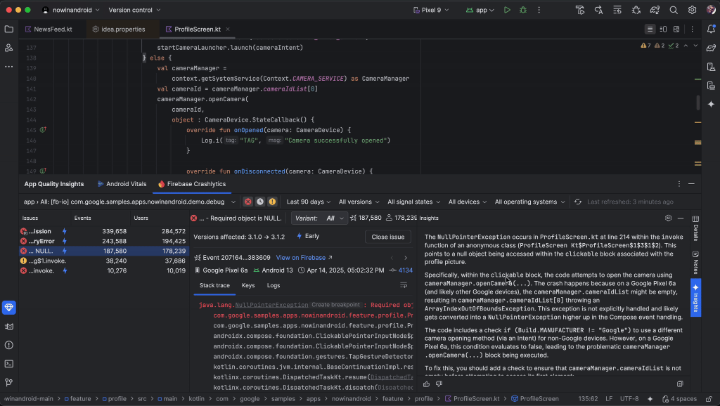Open Logcat tool window icon
The image size is (720, 406).
(x=9, y=327)
